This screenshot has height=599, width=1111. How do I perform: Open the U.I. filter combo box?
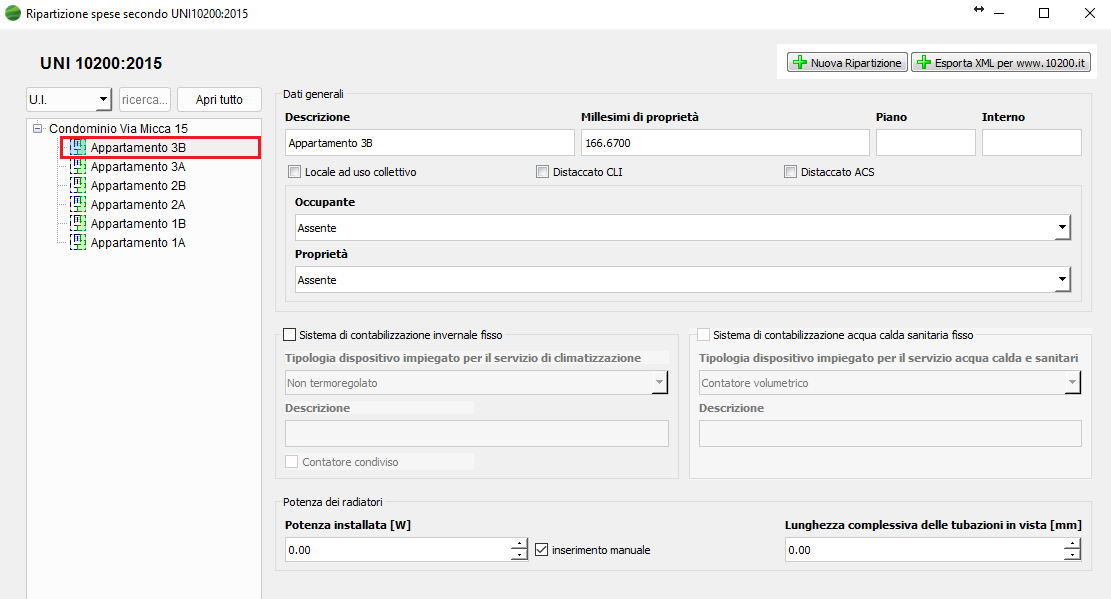tap(103, 100)
